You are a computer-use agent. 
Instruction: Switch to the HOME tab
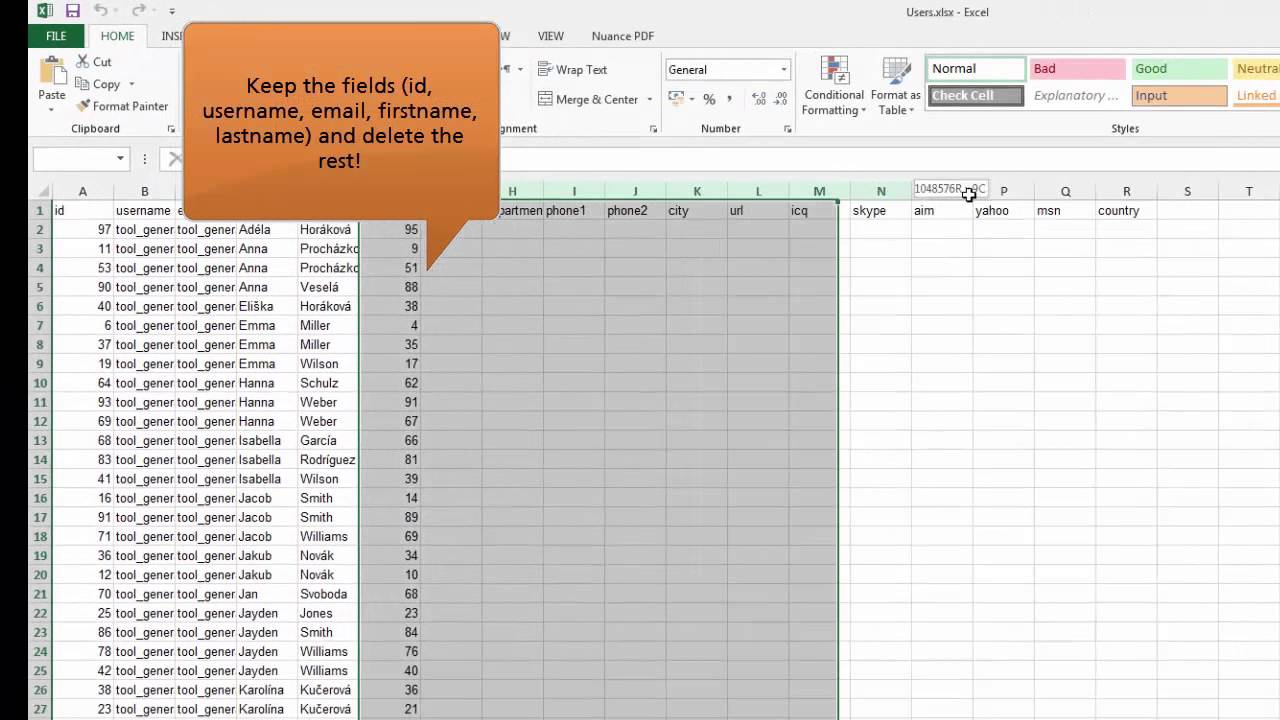(117, 36)
